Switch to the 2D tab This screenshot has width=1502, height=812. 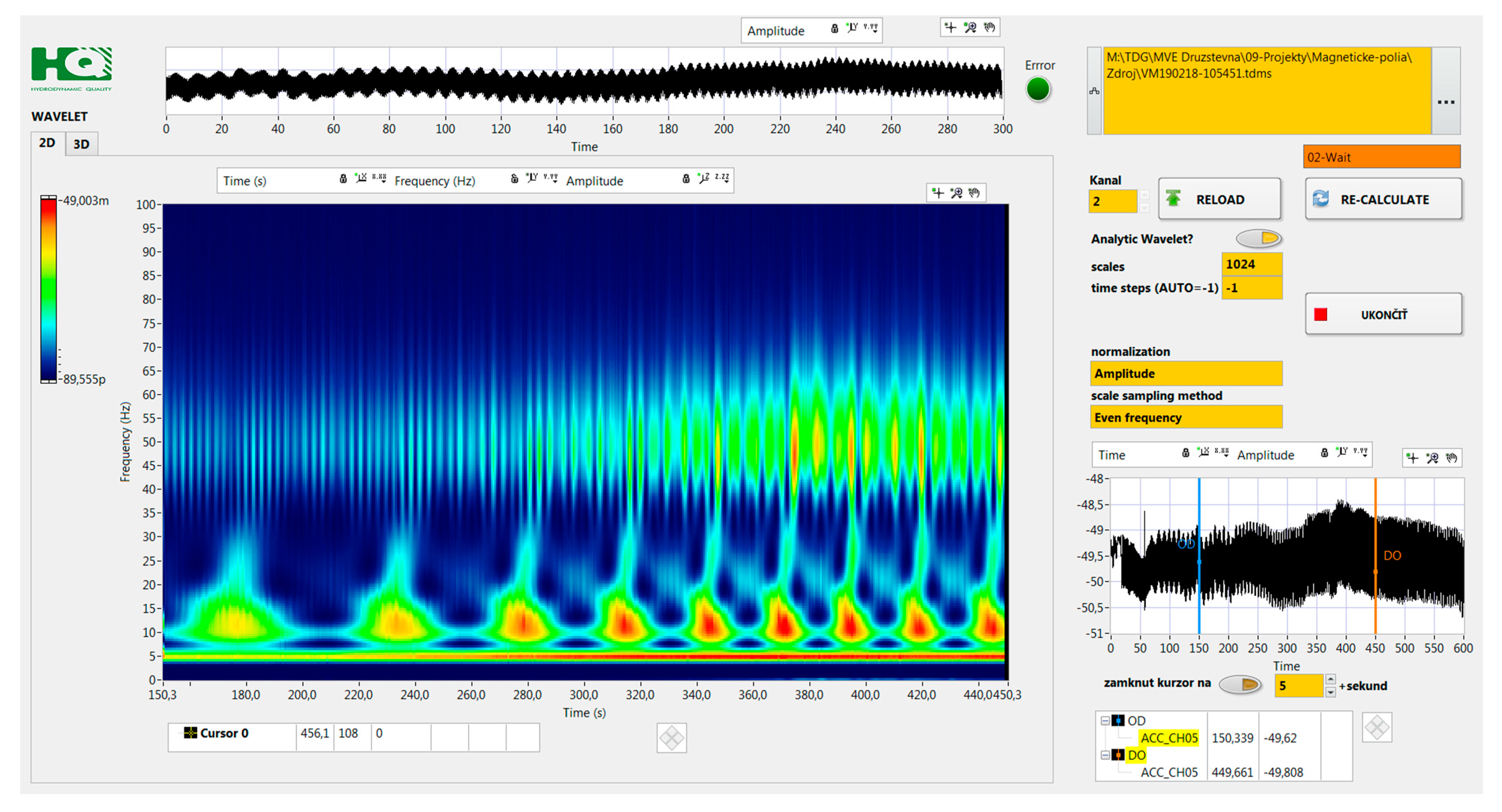point(47,143)
